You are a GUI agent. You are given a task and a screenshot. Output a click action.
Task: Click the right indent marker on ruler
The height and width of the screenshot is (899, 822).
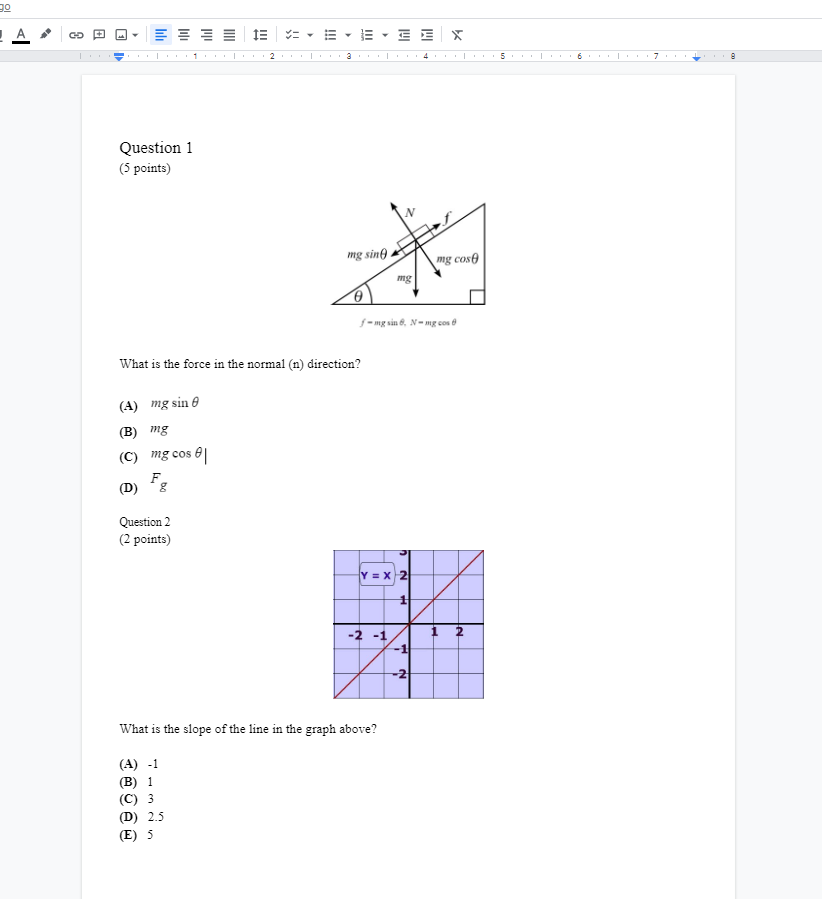point(696,57)
